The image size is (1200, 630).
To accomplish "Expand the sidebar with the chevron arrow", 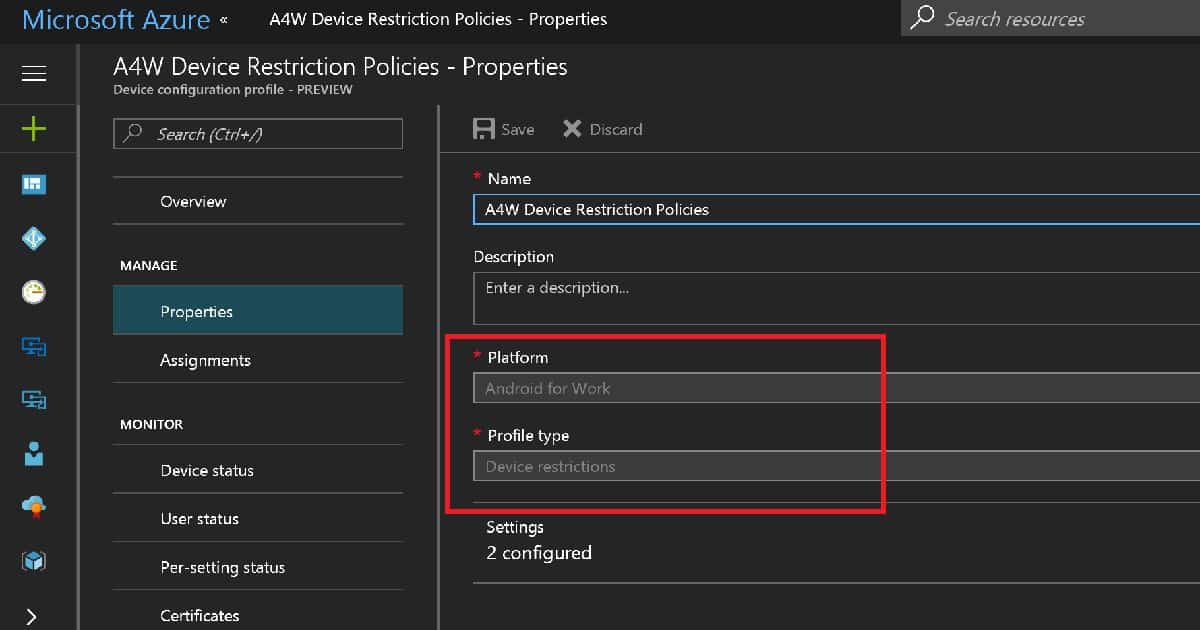I will (x=33, y=616).
